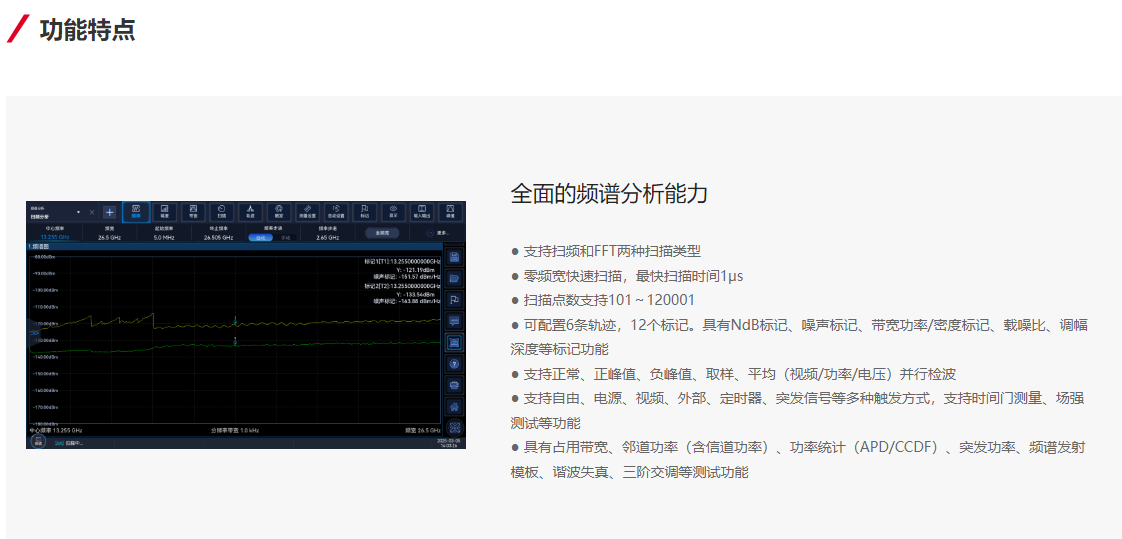Viewport: 1122px width, 539px height.
Task: Click the save icon in right sidebar
Action: (x=454, y=257)
